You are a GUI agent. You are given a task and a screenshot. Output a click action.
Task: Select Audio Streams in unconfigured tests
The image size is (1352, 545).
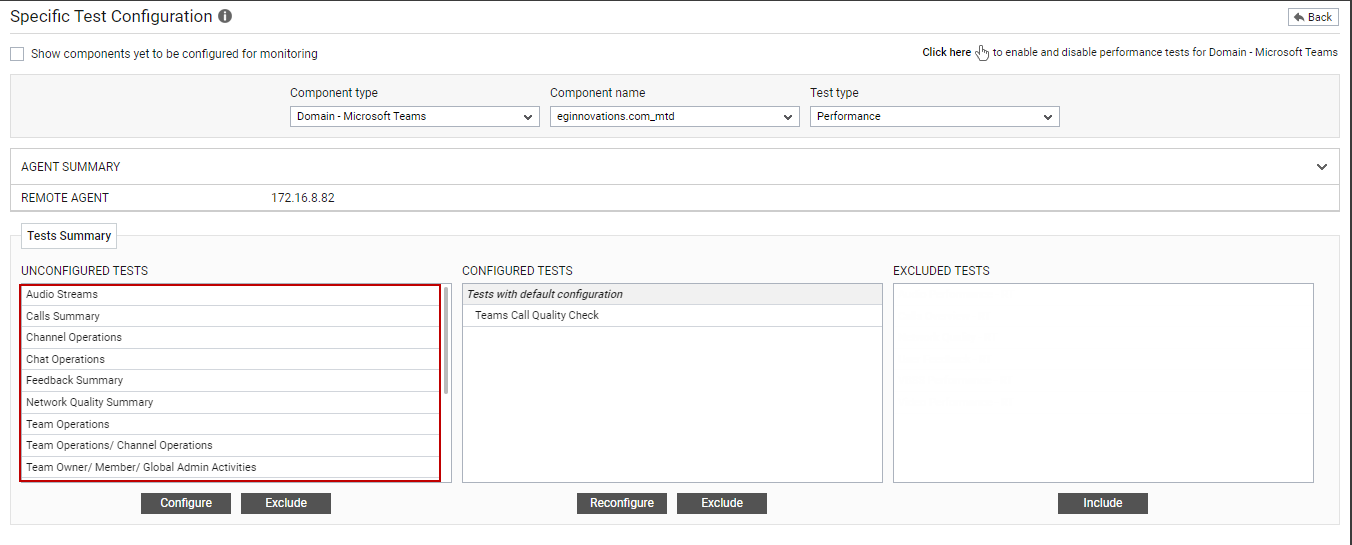pos(230,295)
